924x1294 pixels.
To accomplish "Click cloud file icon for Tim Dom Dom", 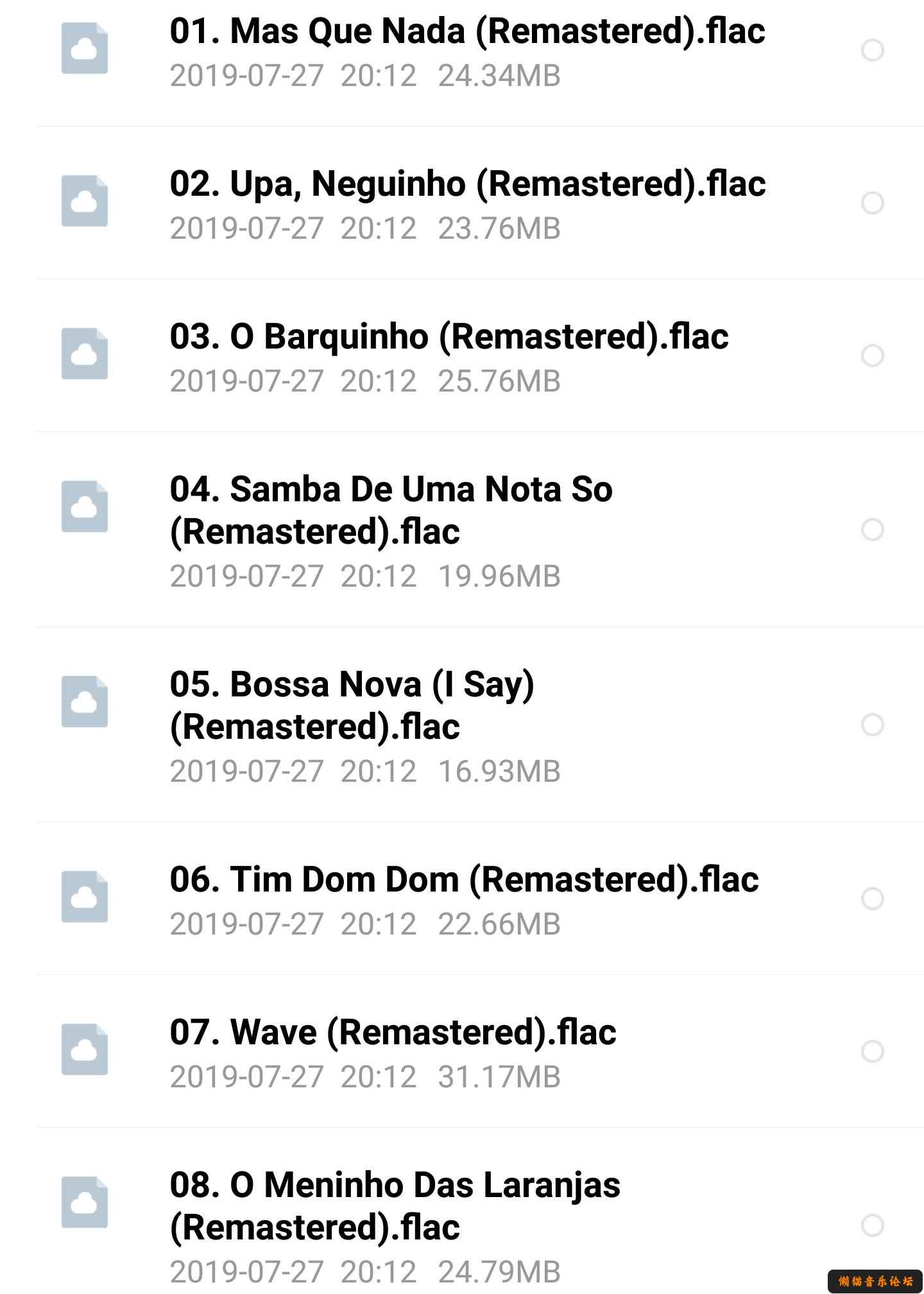I will click(85, 897).
